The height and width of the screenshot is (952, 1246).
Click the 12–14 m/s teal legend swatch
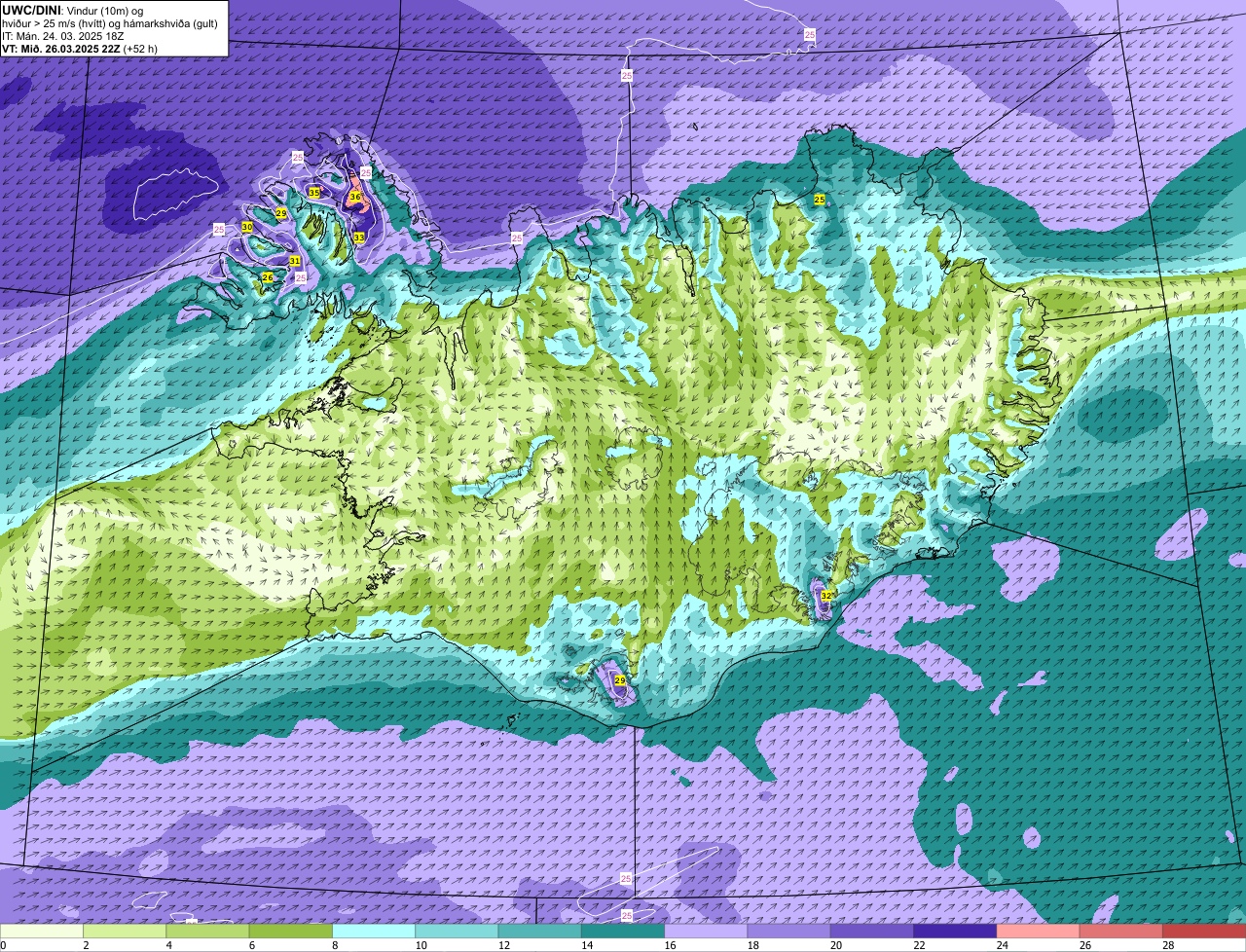click(539, 931)
